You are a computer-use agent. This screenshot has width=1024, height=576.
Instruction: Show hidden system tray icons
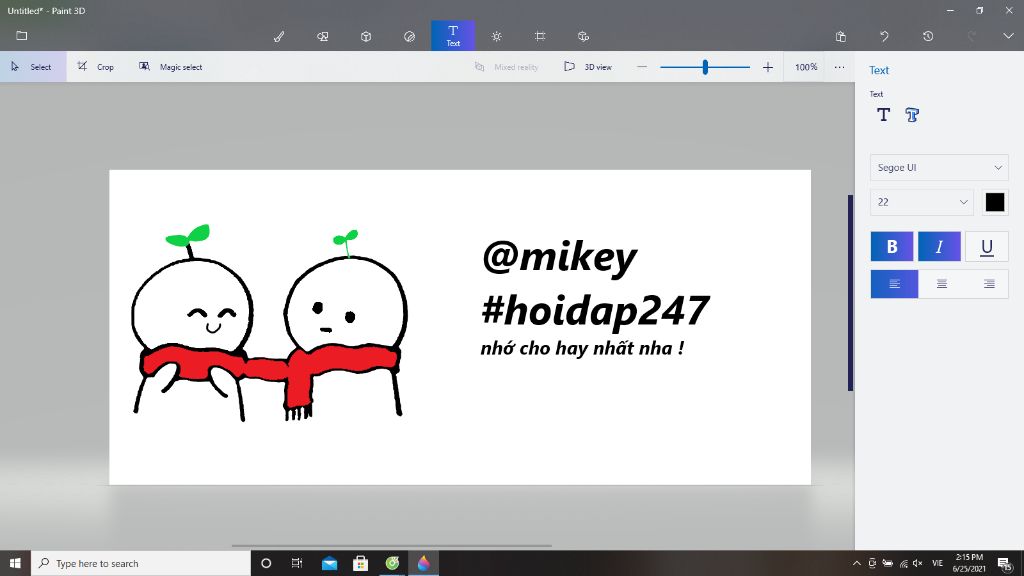(856, 563)
